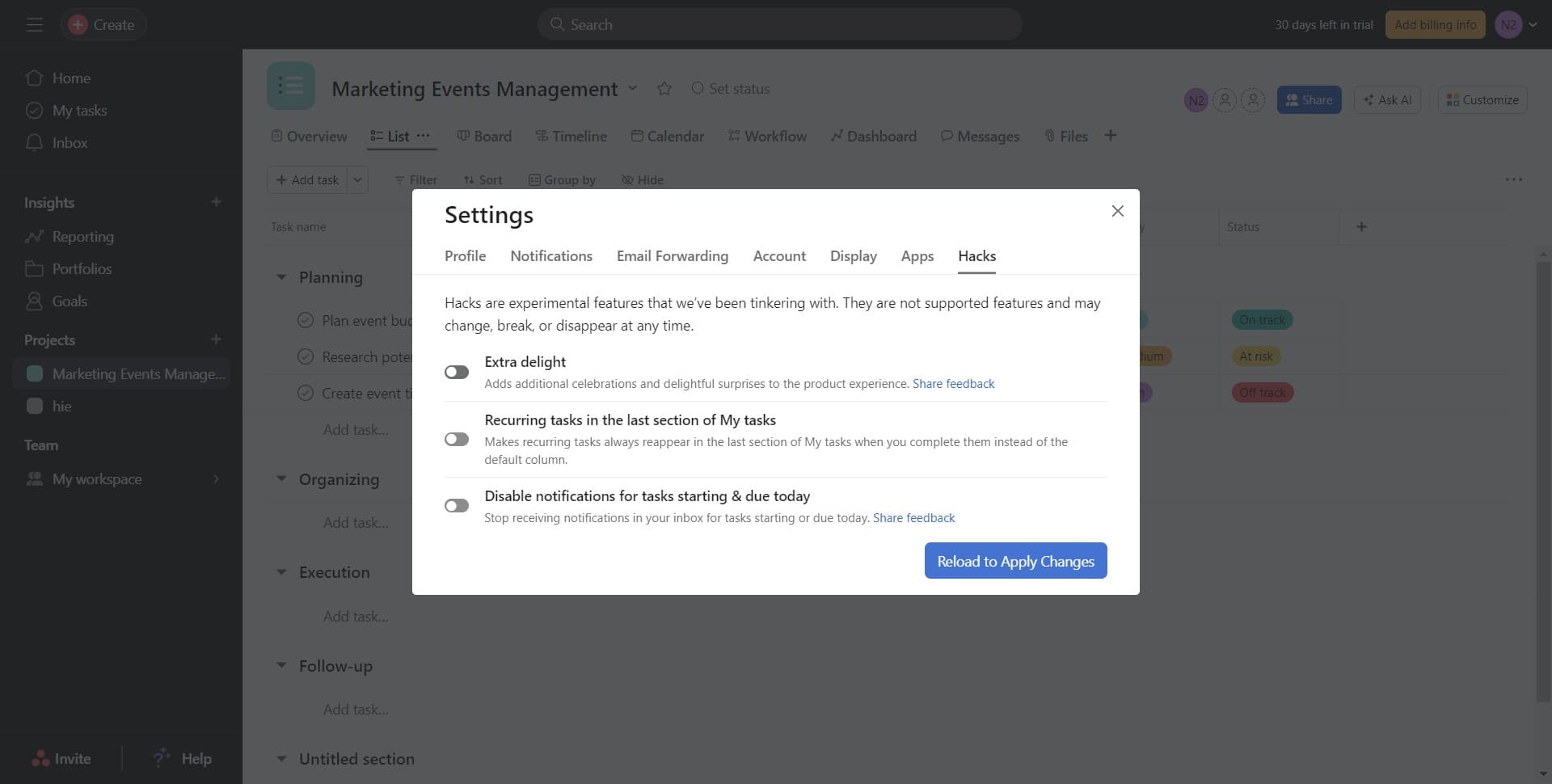This screenshot has height=784, width=1552.
Task: Open Goals in the sidebar
Action: coord(70,301)
